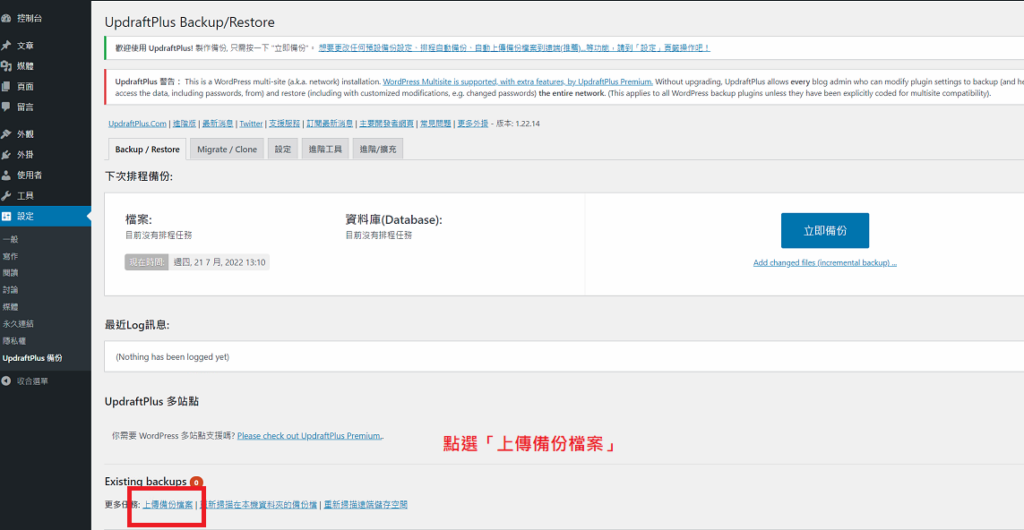This screenshot has width=1024, height=530.
Task: Click the 頁面 pages icon
Action: tap(7, 86)
